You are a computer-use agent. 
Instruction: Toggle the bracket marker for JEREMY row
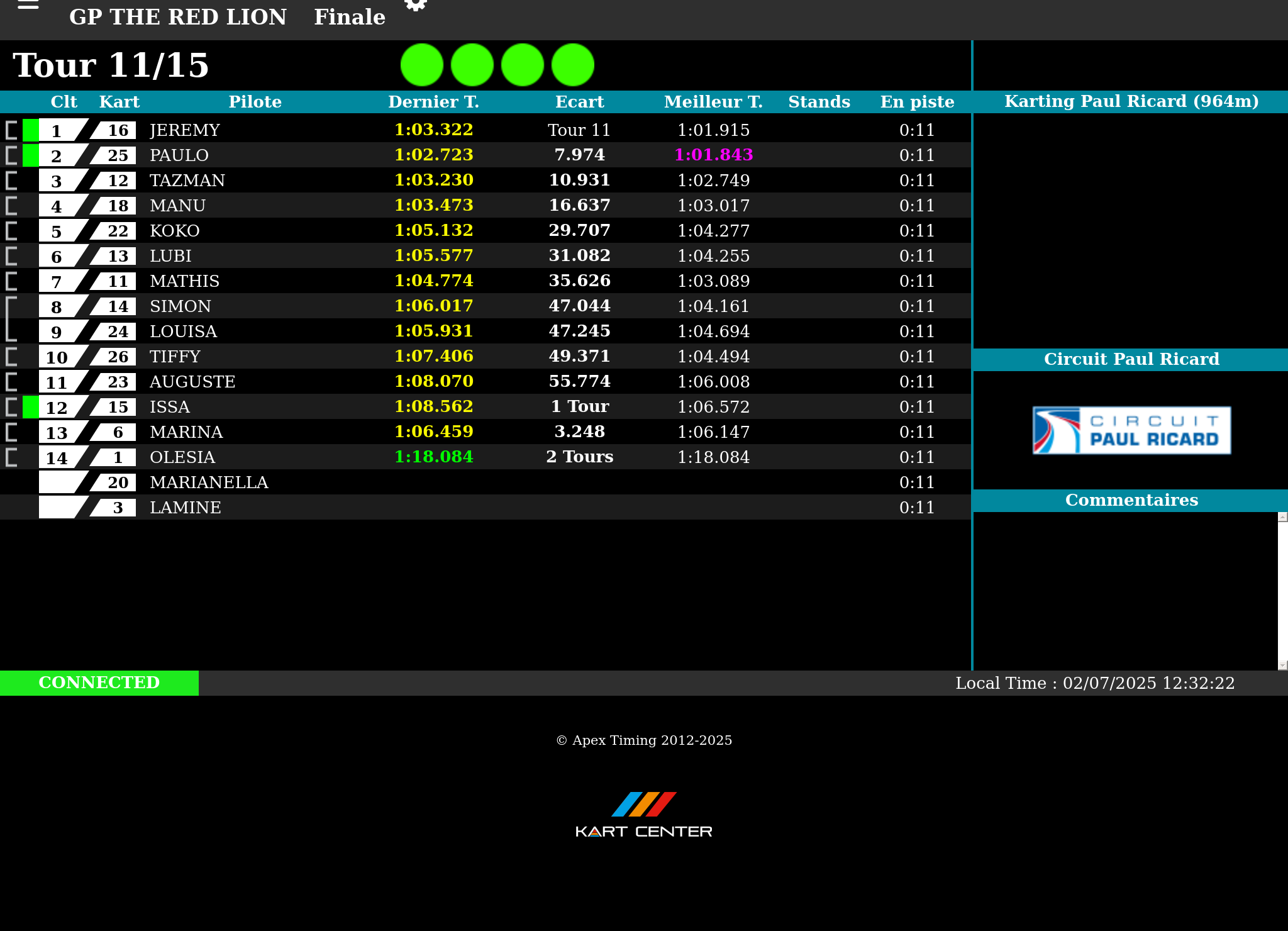[x=11, y=130]
